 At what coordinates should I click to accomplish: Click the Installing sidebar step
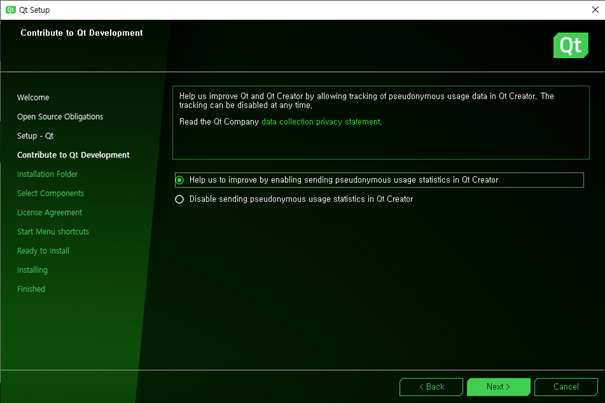(32, 270)
